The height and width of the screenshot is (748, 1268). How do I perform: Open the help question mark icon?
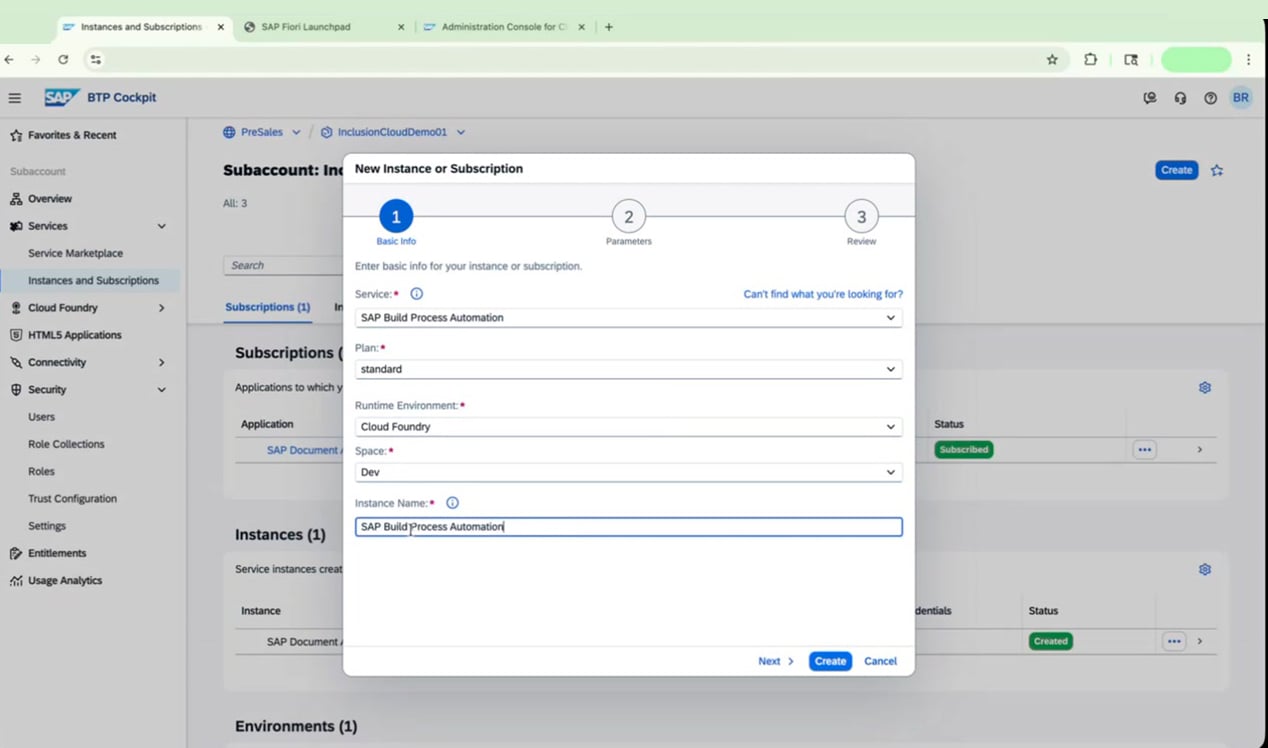[x=1211, y=98]
